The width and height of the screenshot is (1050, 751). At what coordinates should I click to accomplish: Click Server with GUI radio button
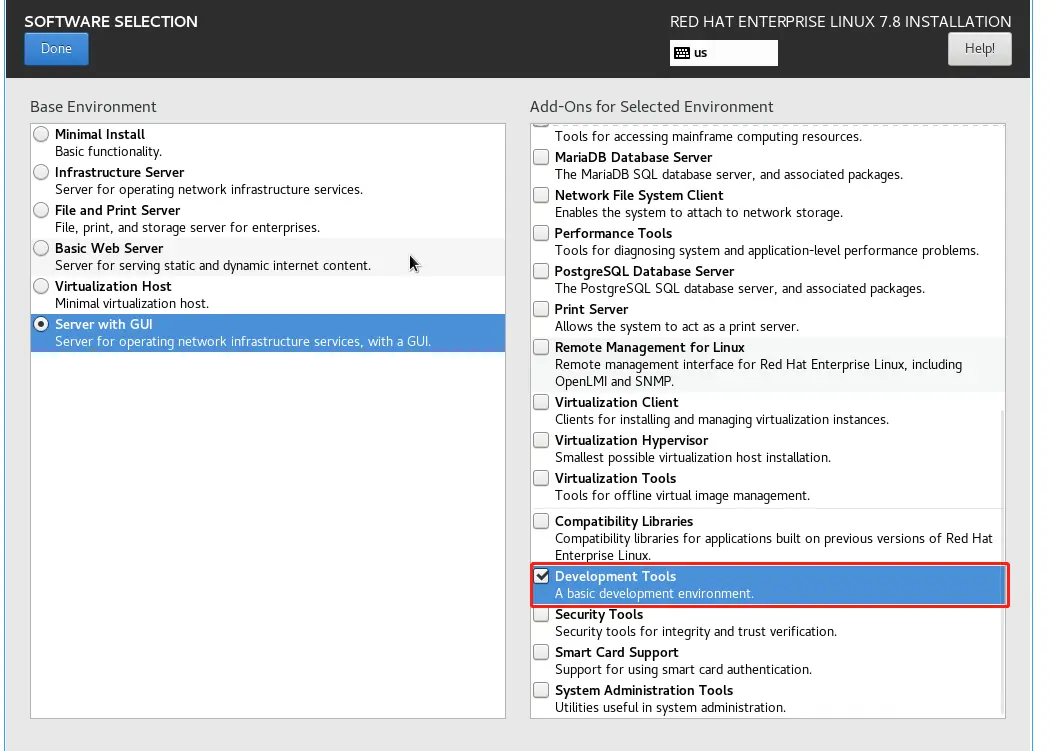coord(41,324)
